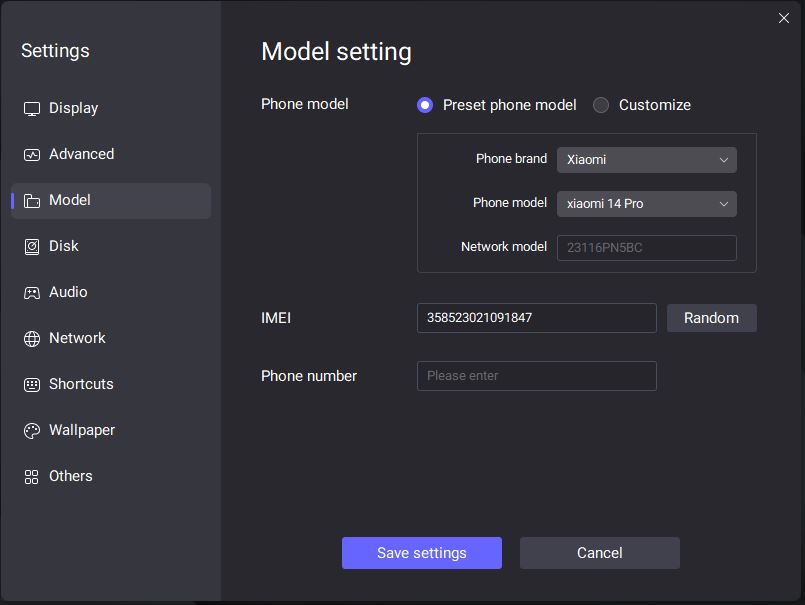Click the Disk icon in sidebar
The width and height of the screenshot is (805, 605).
tap(32, 247)
